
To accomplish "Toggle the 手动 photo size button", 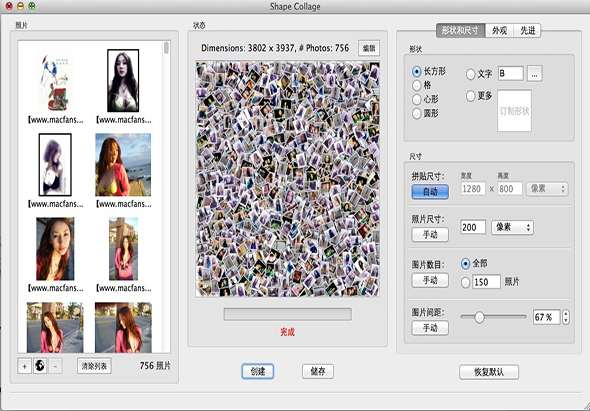I will click(430, 235).
